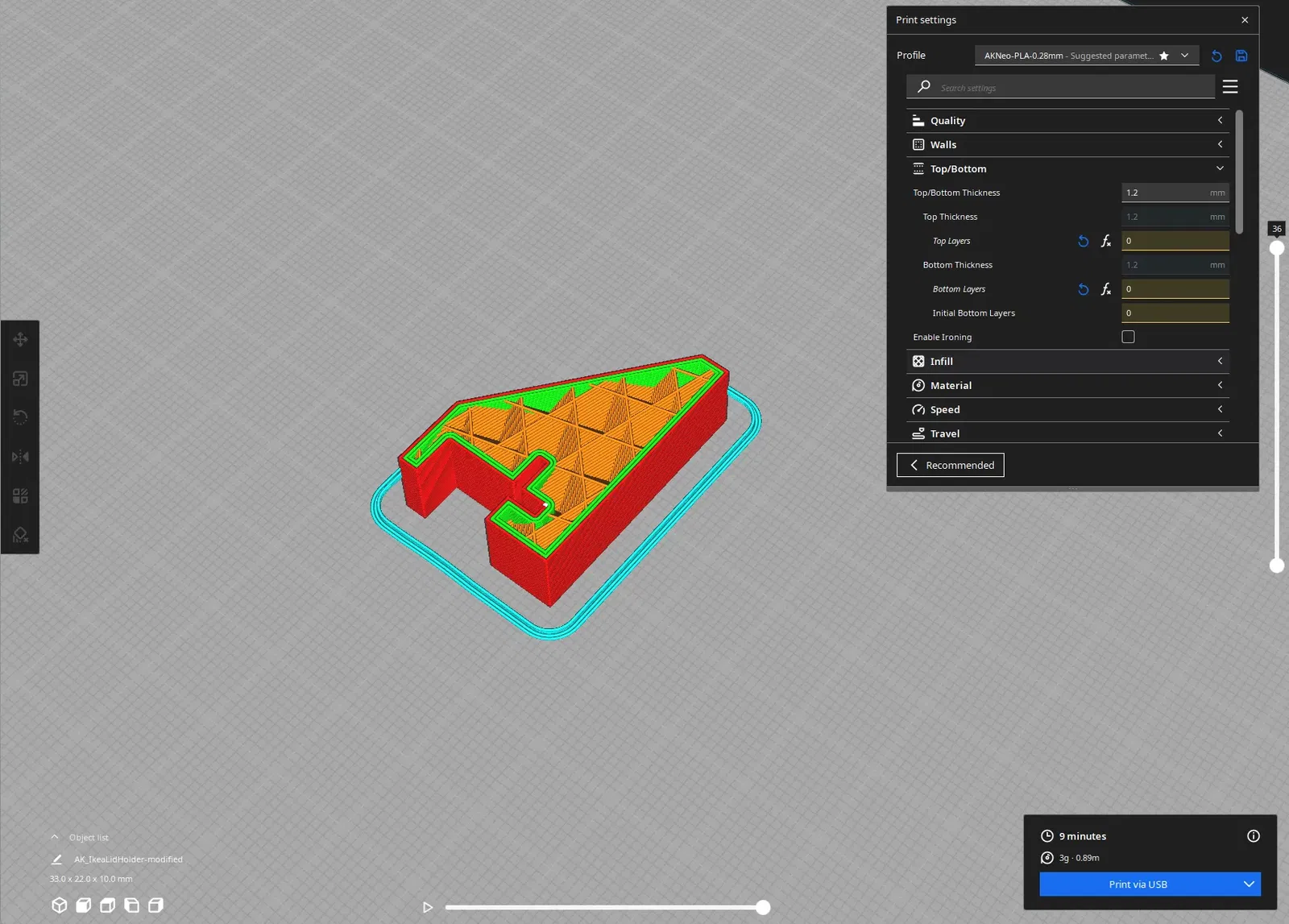The width and height of the screenshot is (1289, 924).
Task: Click the 9 minutes print time text
Action: click(1083, 836)
